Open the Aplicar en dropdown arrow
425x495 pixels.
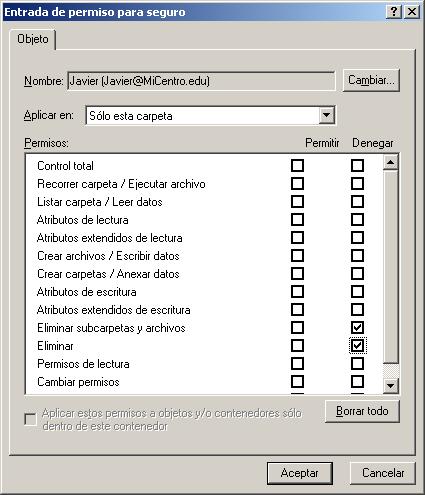pyautogui.click(x=327, y=116)
